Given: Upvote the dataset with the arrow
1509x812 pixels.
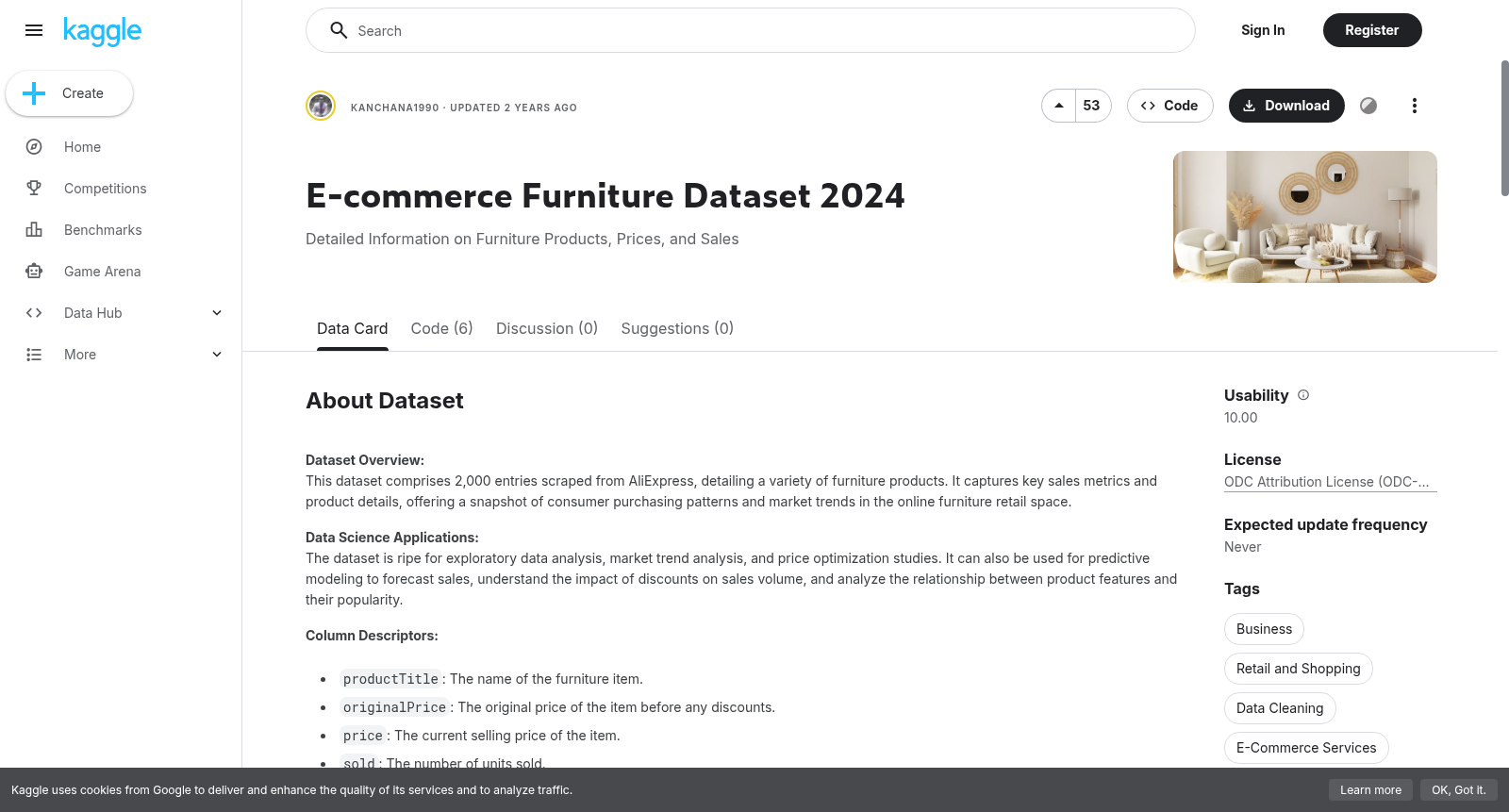Looking at the screenshot, I should 1059,106.
